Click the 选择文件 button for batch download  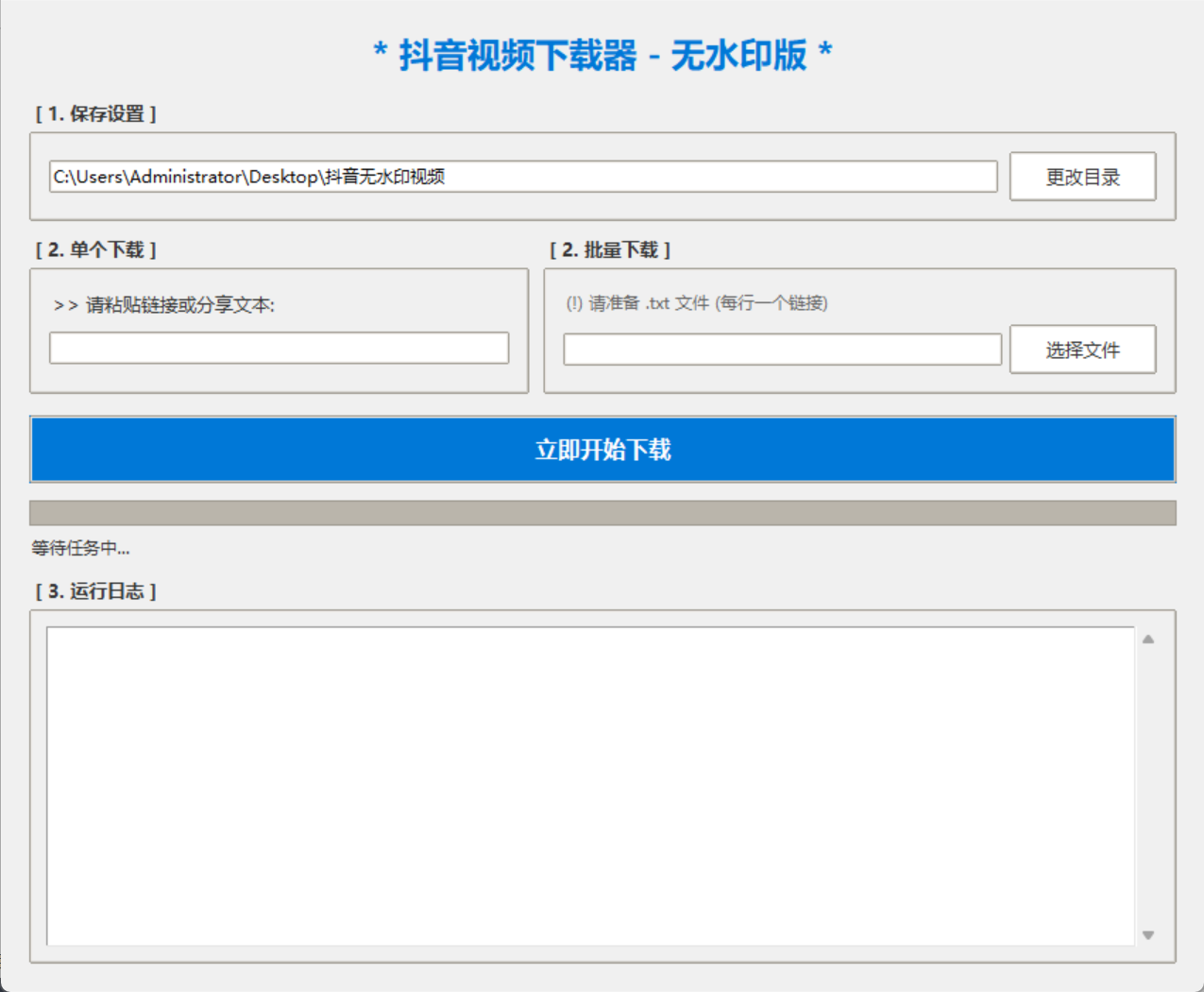[x=1082, y=349]
